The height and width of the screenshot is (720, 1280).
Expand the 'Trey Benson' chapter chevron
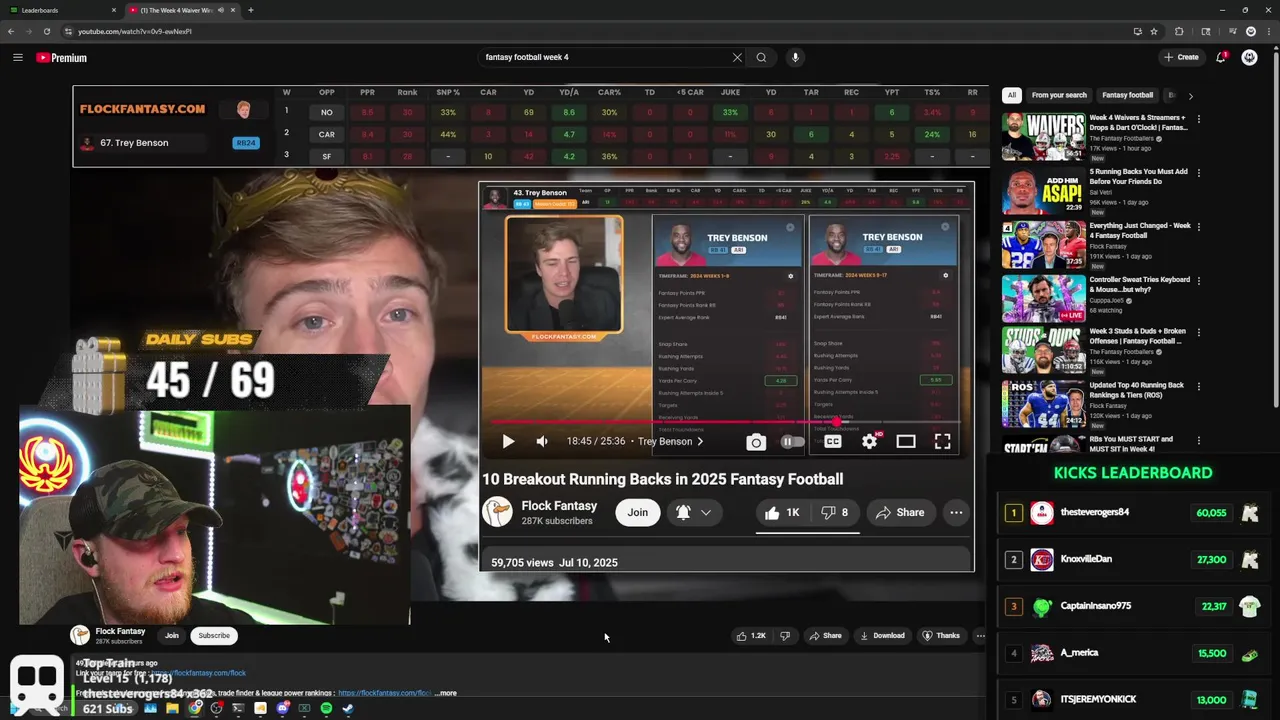[699, 441]
